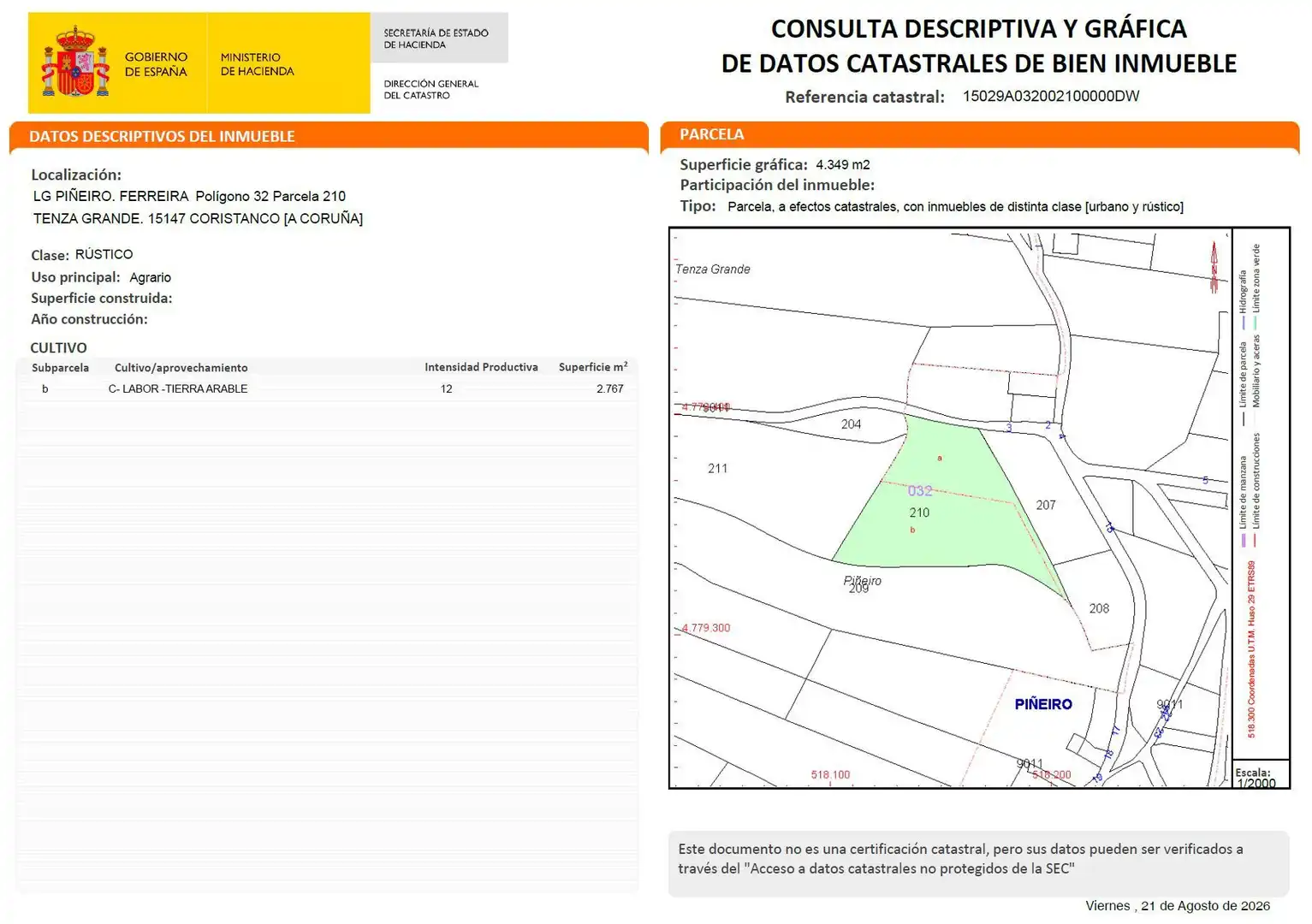Click the Spanish coat of arms emblem
This screenshot has width=1312, height=924.
click(x=75, y=61)
